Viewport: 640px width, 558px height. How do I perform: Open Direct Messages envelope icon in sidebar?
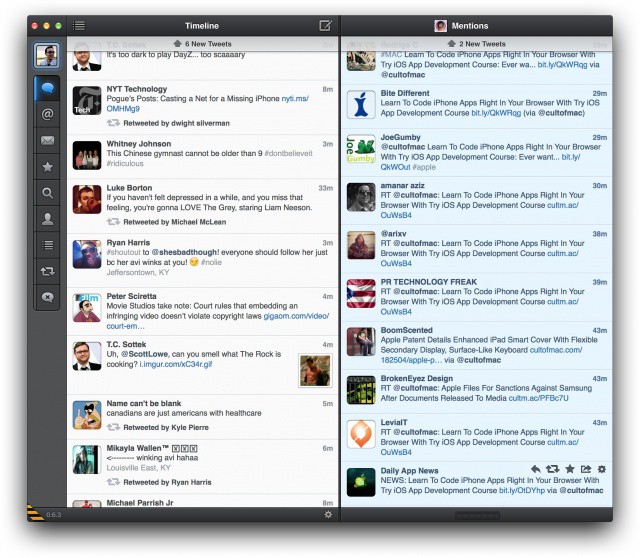[47, 140]
